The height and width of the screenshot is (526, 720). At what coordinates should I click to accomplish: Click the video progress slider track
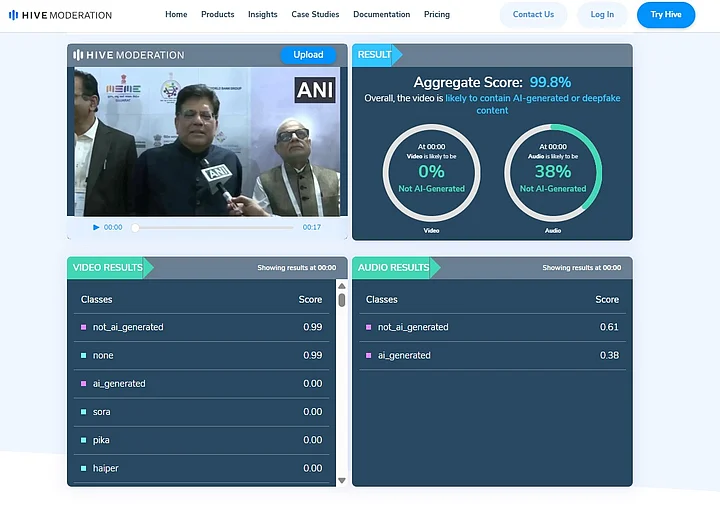coord(214,227)
